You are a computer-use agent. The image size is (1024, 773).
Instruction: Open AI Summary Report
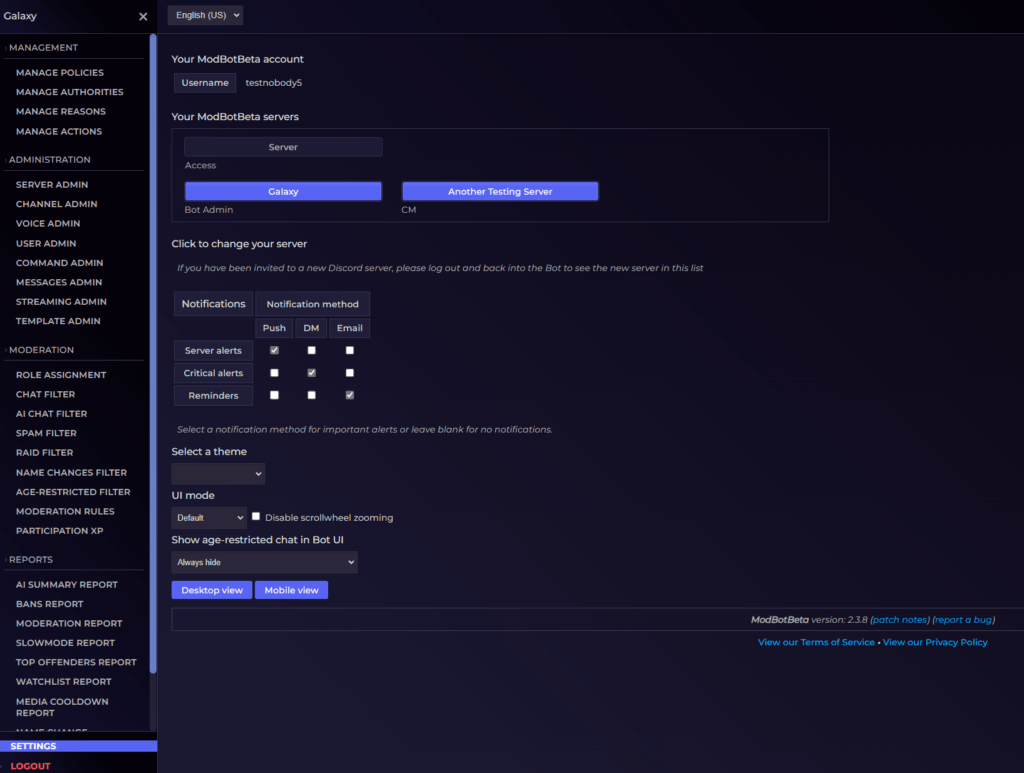[x=67, y=584]
